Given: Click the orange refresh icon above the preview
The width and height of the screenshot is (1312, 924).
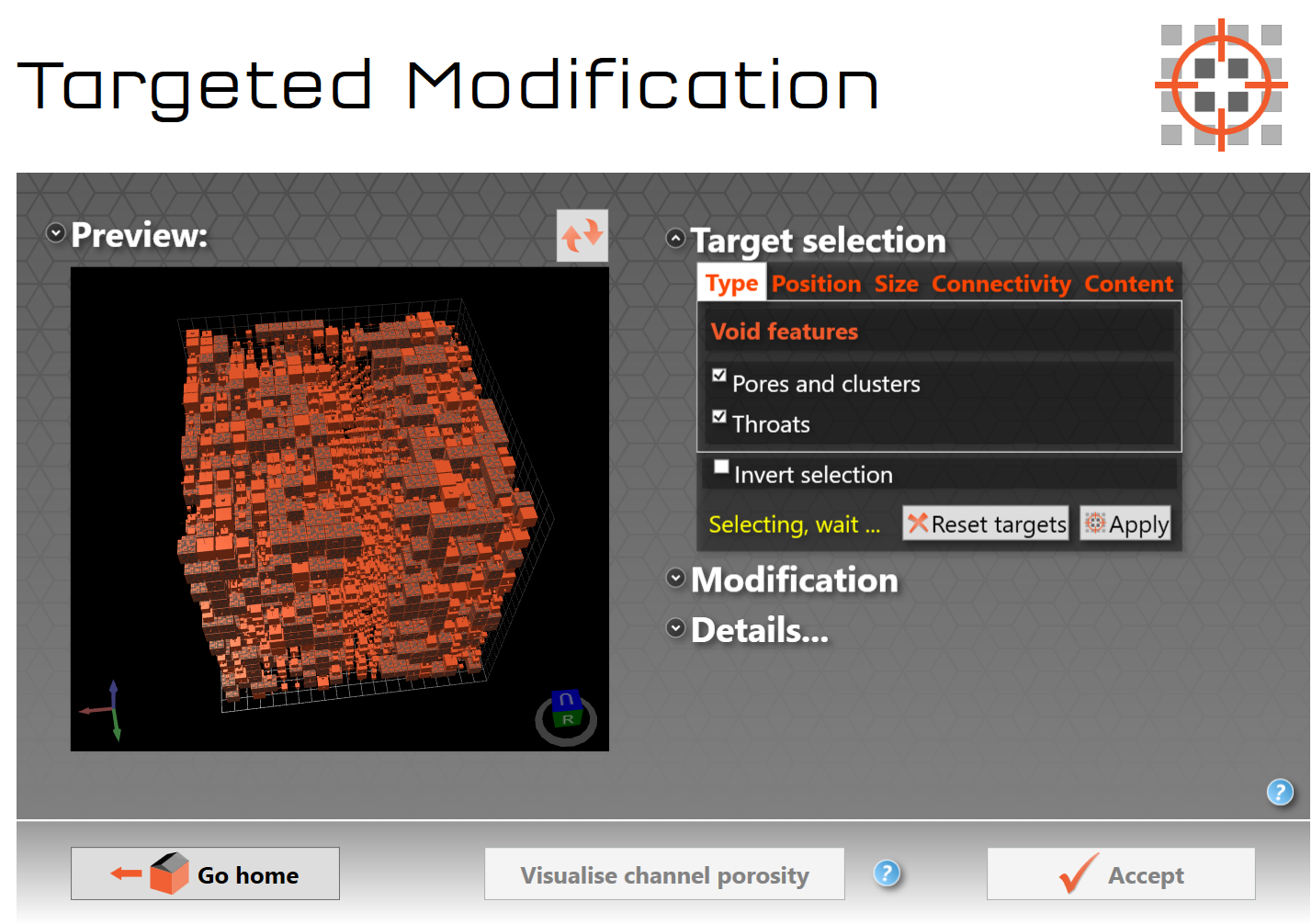Looking at the screenshot, I should (582, 235).
